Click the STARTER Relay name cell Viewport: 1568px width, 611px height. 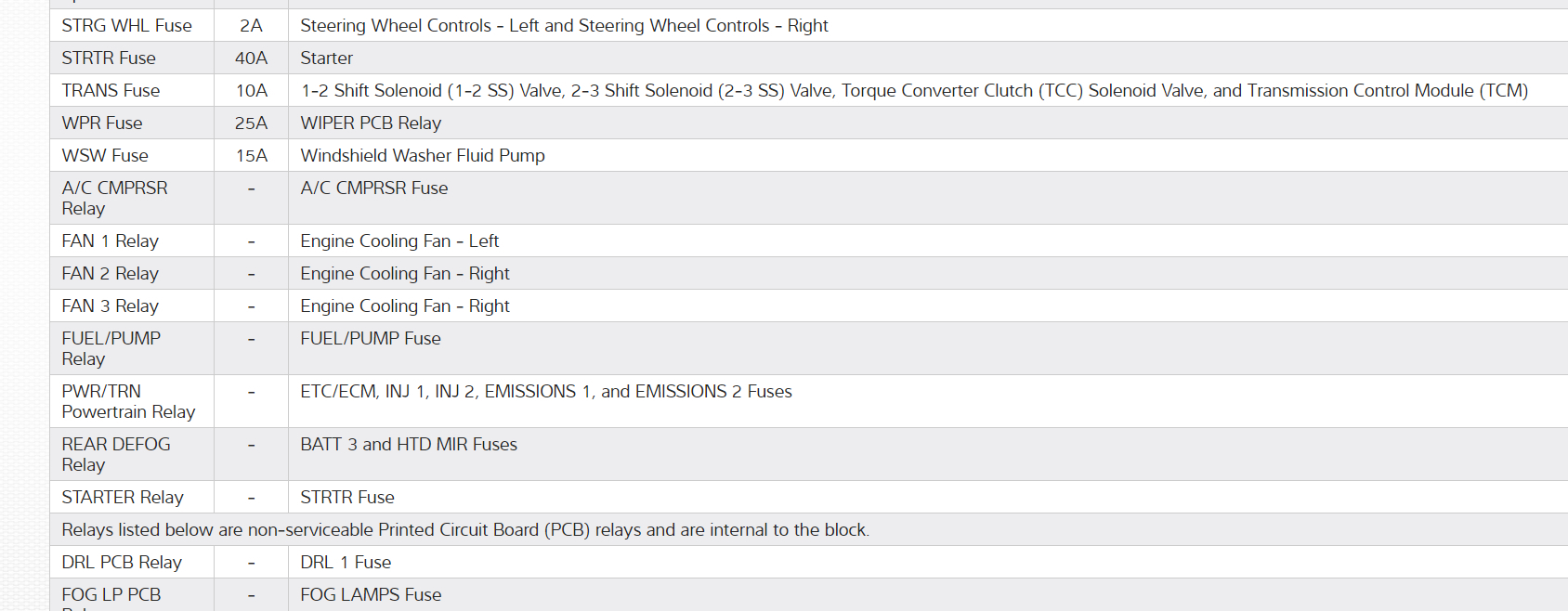[123, 498]
